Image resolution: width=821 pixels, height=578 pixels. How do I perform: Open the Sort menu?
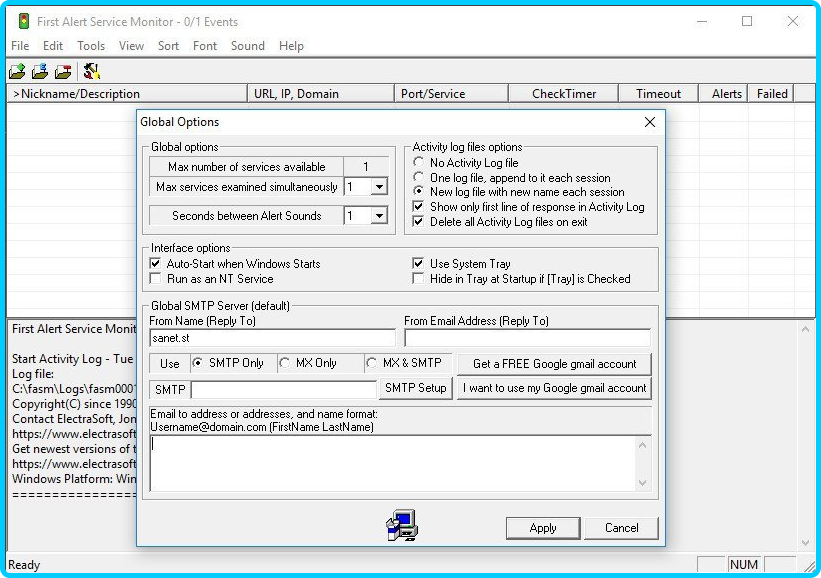click(168, 46)
